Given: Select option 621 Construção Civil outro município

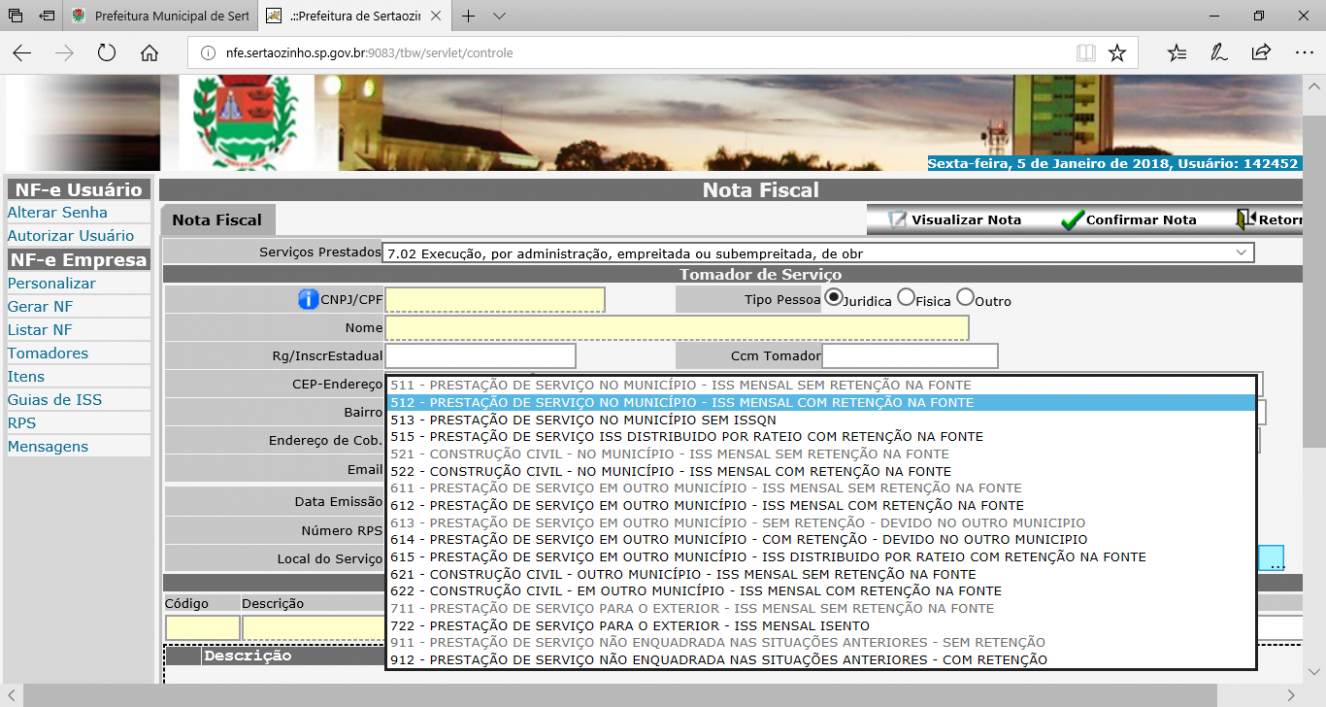Looking at the screenshot, I should coord(820,574).
